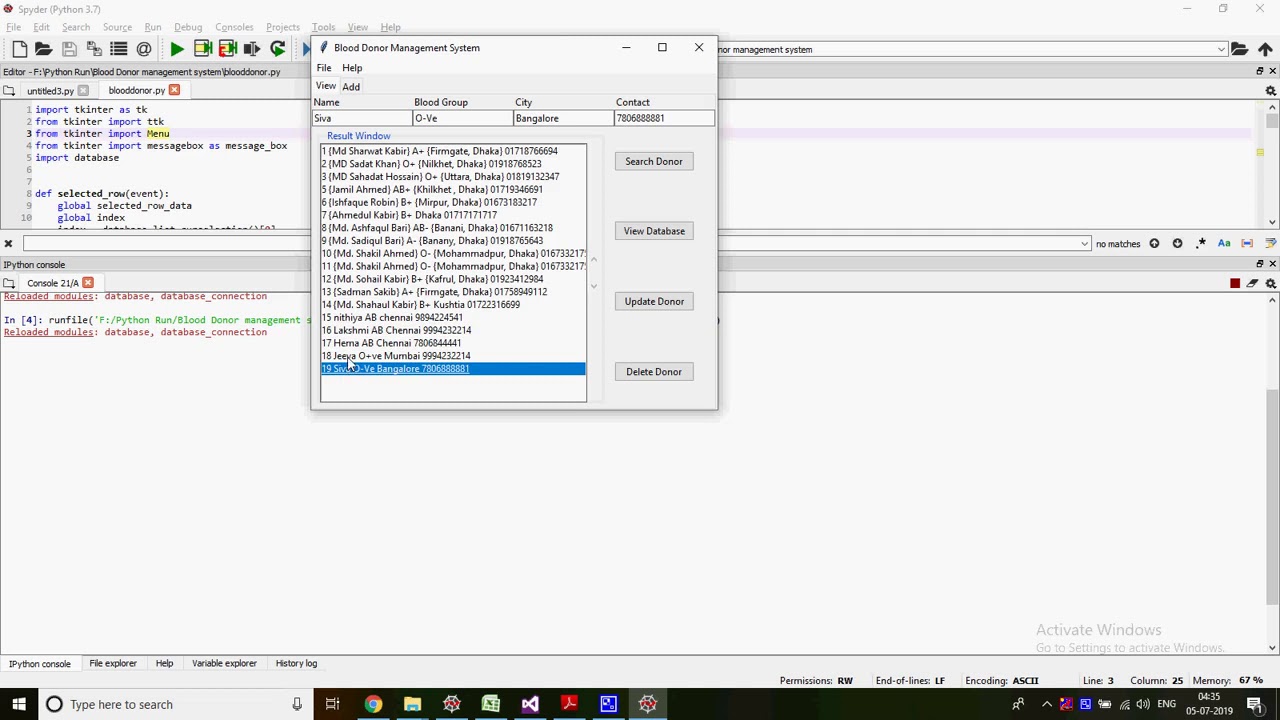This screenshot has width=1280, height=720.
Task: Close untitled3.py tab with its X icon
Action: click(83, 91)
